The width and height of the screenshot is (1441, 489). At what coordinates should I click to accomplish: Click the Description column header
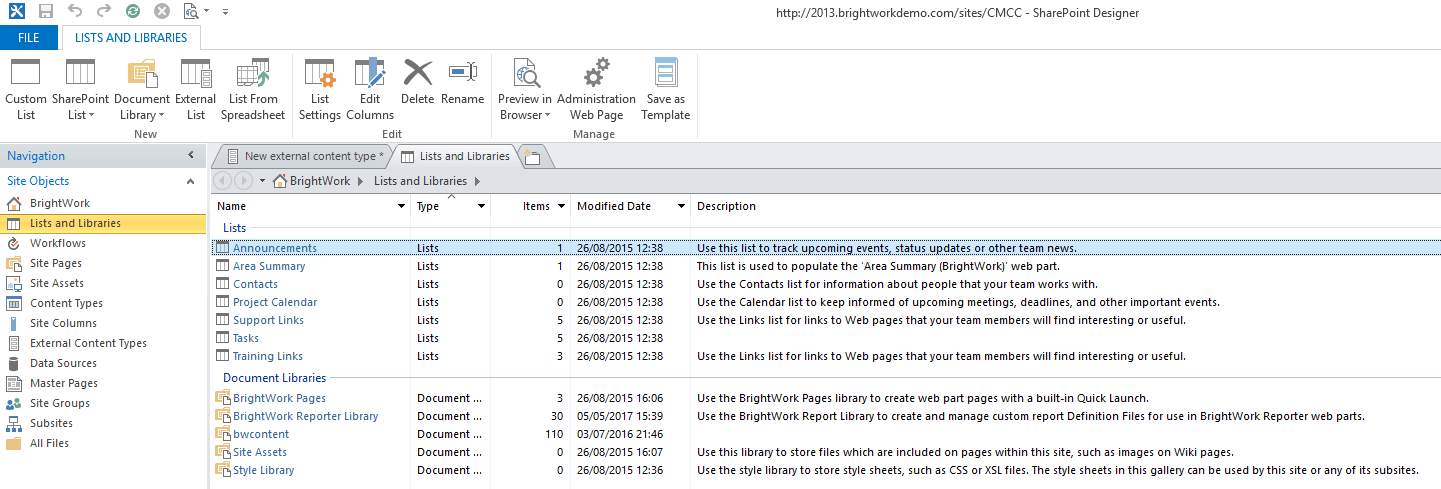pyautogui.click(x=726, y=206)
